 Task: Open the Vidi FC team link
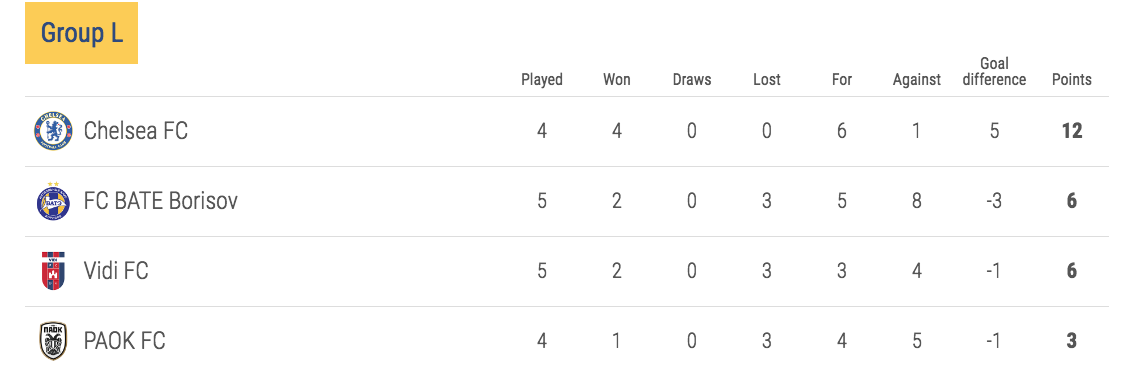pos(116,271)
